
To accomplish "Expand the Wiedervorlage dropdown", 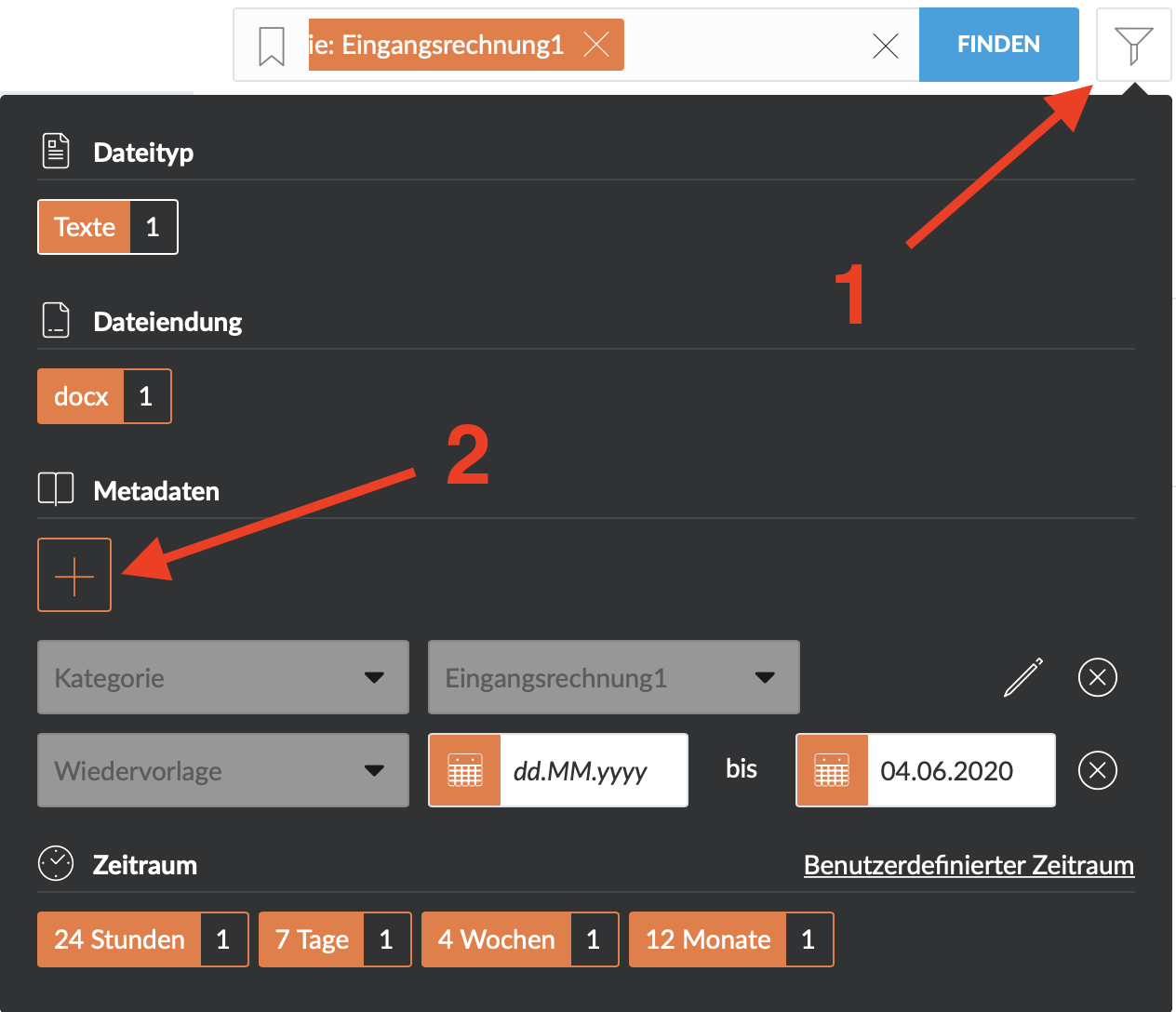I will 223,770.
